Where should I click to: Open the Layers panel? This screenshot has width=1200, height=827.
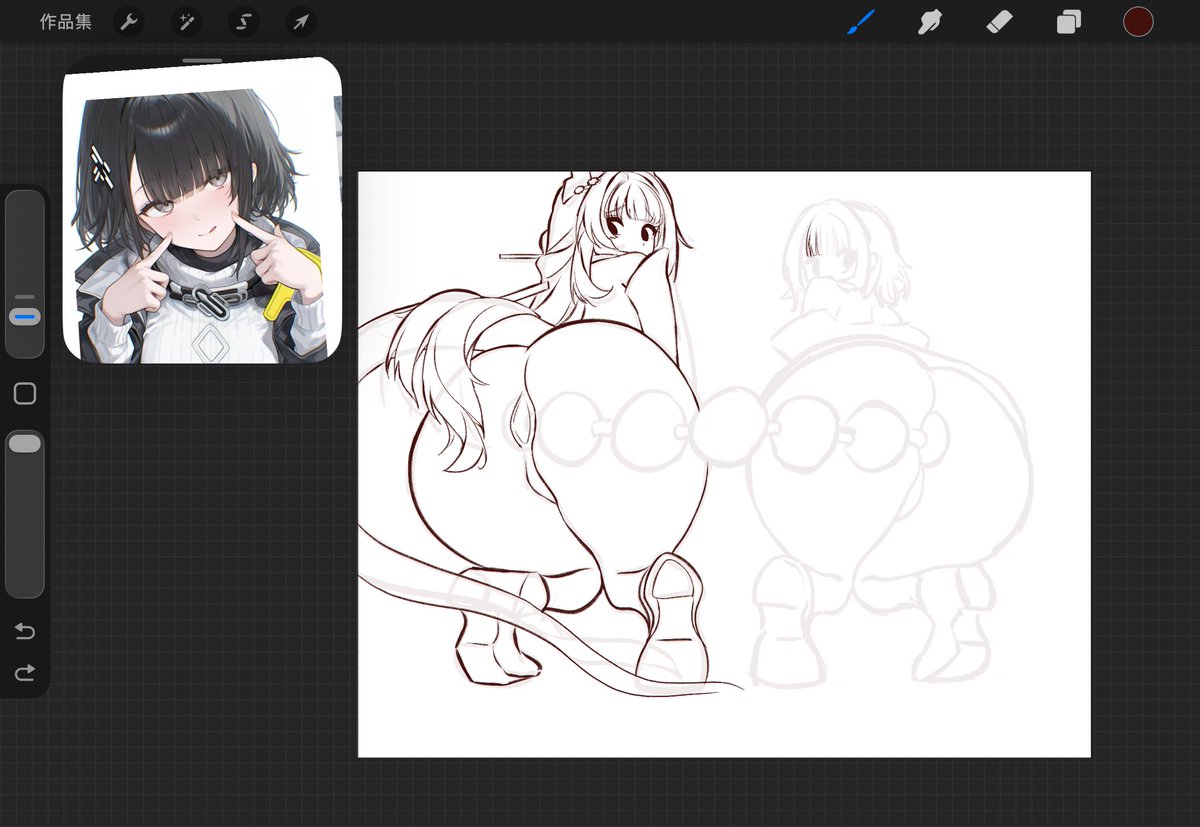[1069, 22]
